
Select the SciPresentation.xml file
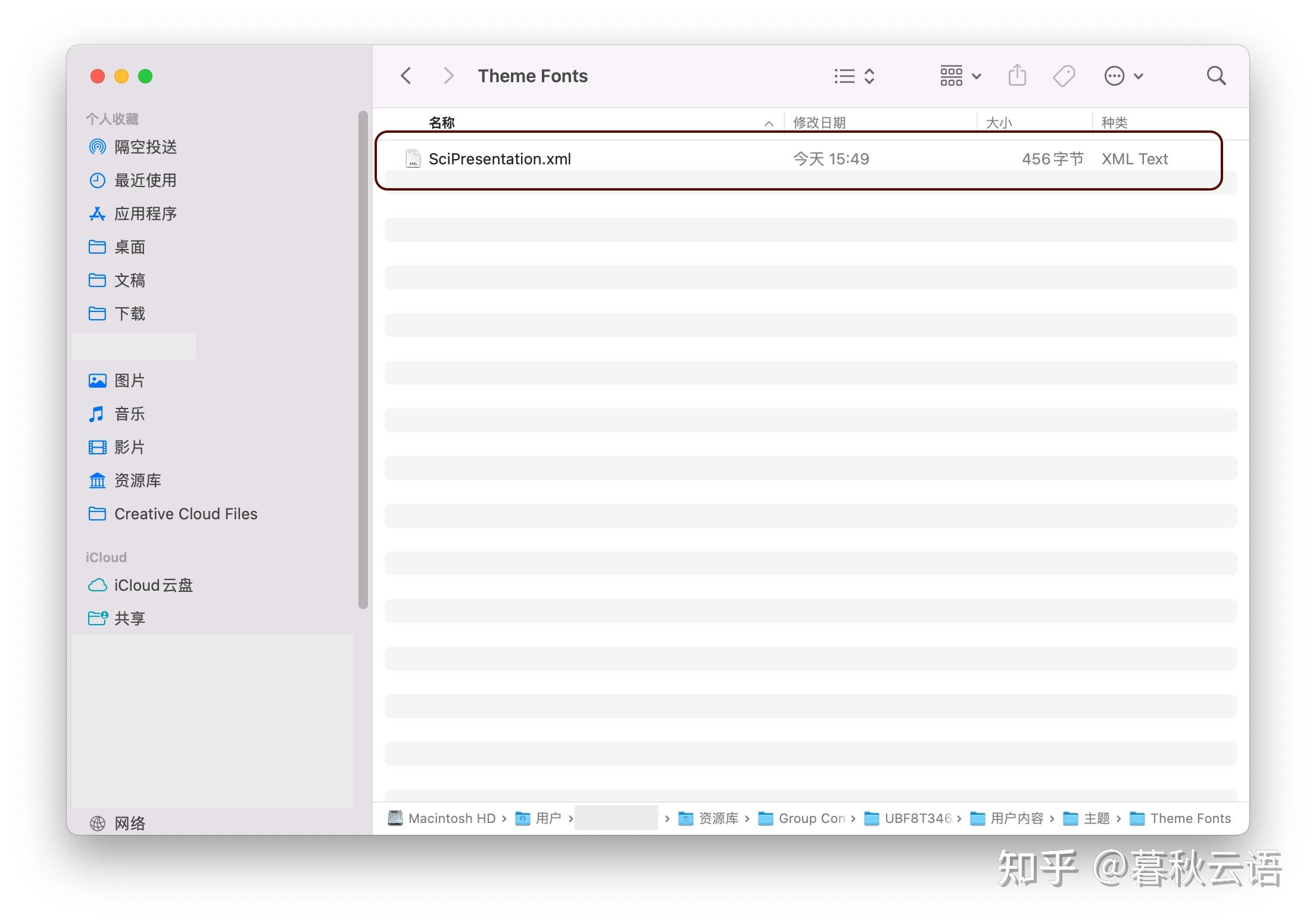pos(500,158)
